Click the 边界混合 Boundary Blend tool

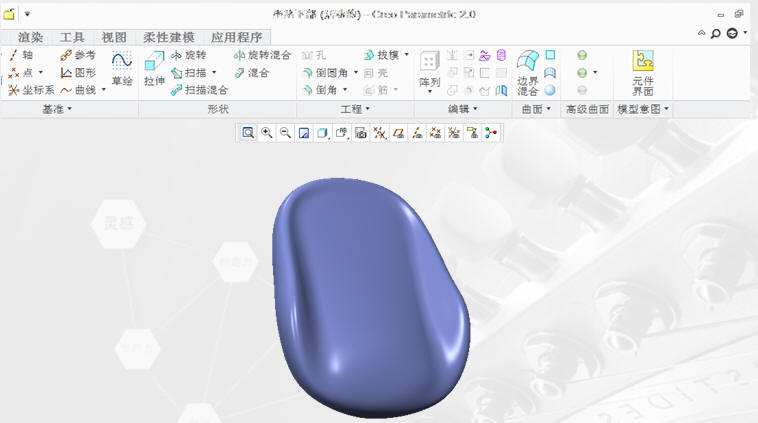click(x=527, y=73)
